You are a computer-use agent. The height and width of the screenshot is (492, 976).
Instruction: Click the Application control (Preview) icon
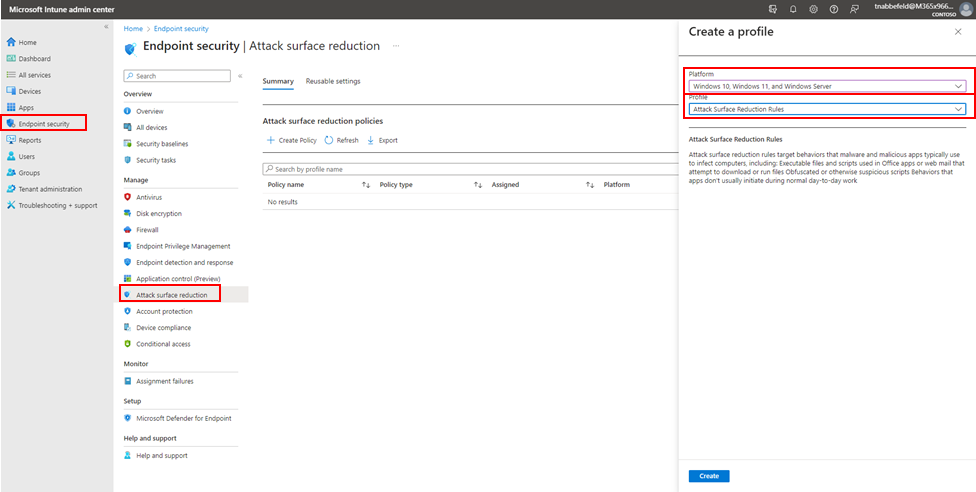tap(128, 278)
